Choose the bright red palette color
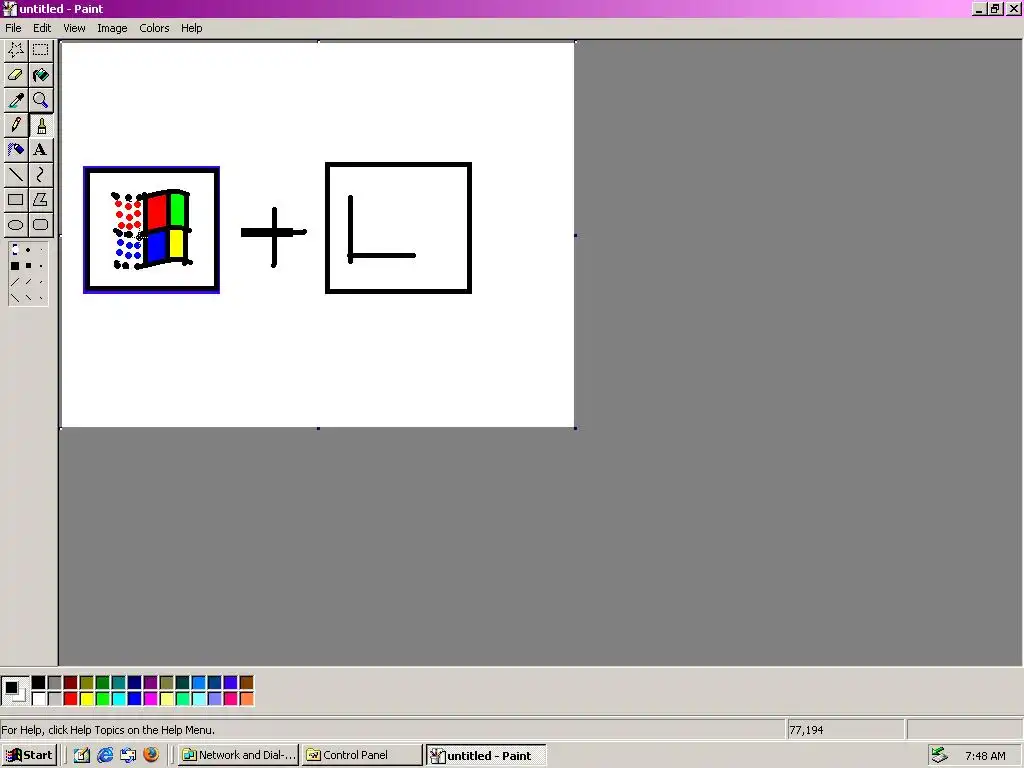 pyautogui.click(x=71, y=699)
